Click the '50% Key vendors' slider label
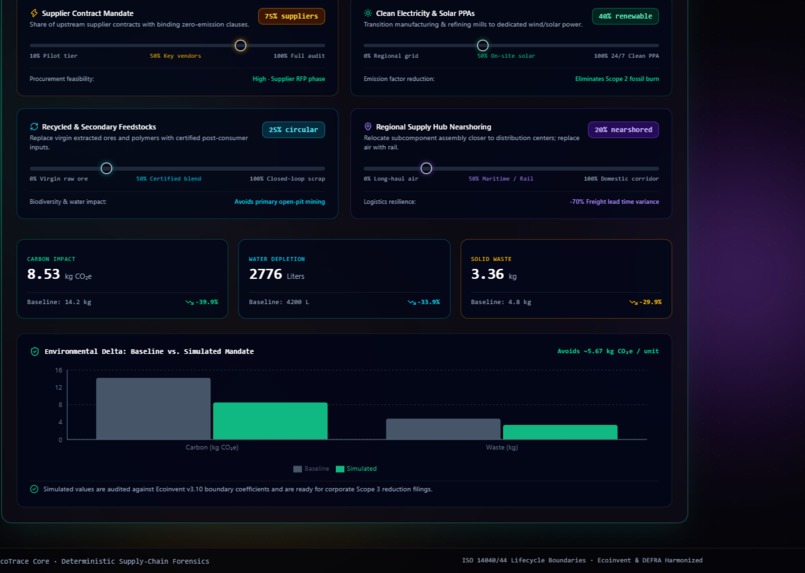 [176, 56]
